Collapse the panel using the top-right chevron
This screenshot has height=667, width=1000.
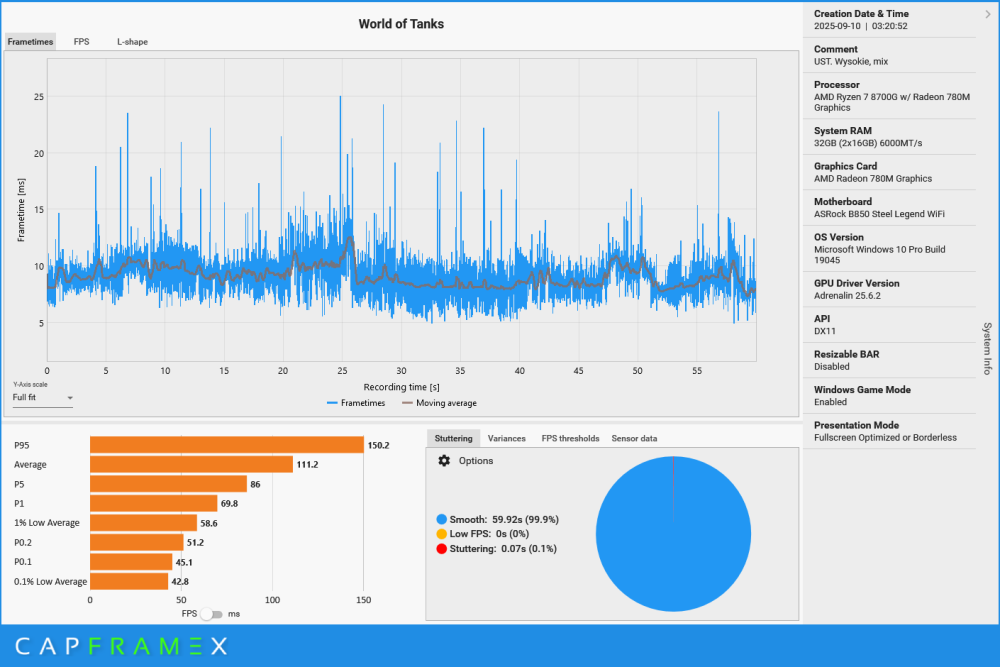(x=988, y=14)
